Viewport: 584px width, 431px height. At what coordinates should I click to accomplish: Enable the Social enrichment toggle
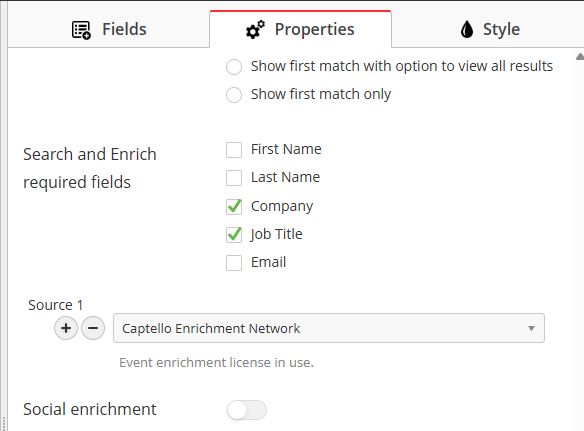(247, 410)
